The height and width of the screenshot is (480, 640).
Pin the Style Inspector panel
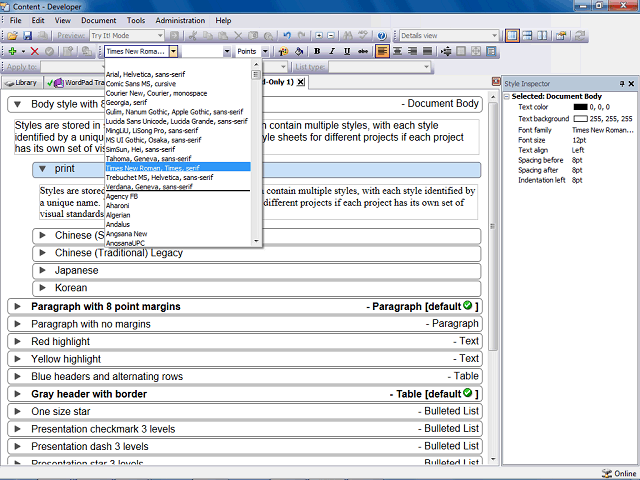pos(622,84)
